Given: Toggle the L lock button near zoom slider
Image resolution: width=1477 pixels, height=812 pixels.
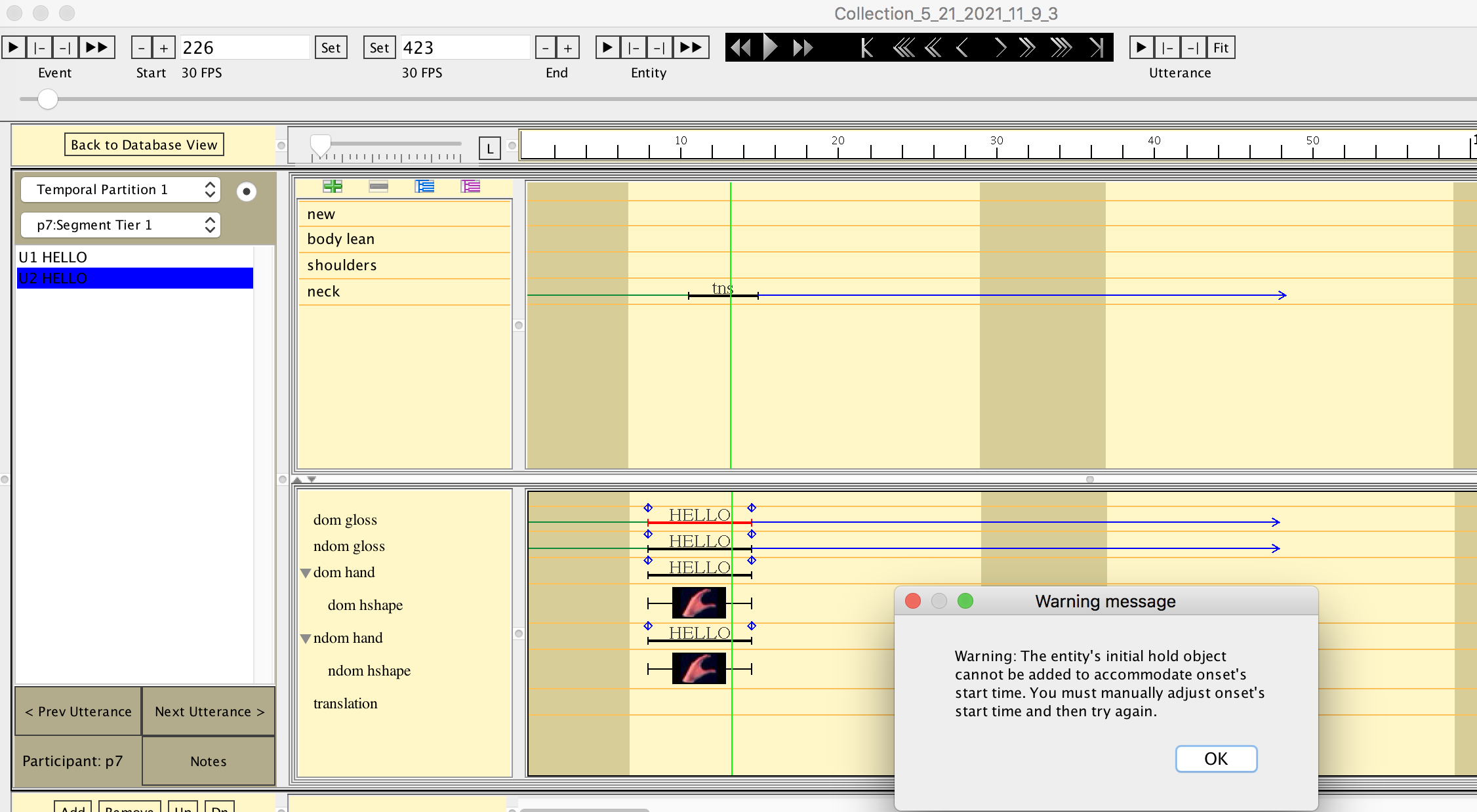Looking at the screenshot, I should point(489,148).
